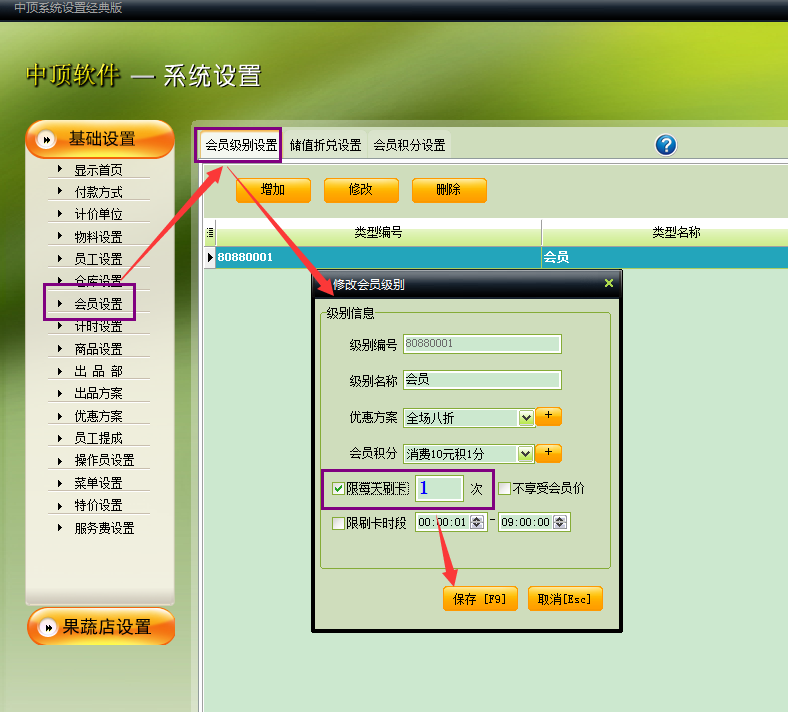Click the end time 09:00:00 spinner
The width and height of the screenshot is (788, 712).
(560, 523)
